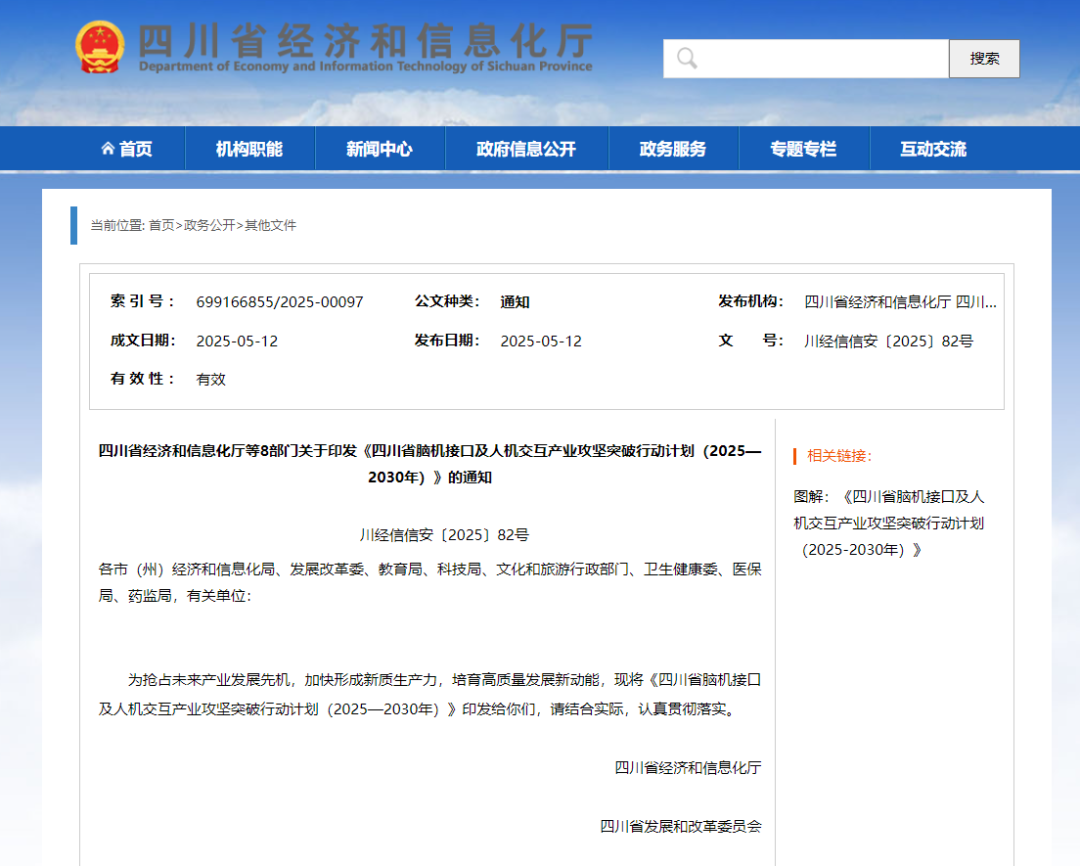Open the 图解 related link in sidebar
Image resolution: width=1080 pixels, height=866 pixels.
889,522
